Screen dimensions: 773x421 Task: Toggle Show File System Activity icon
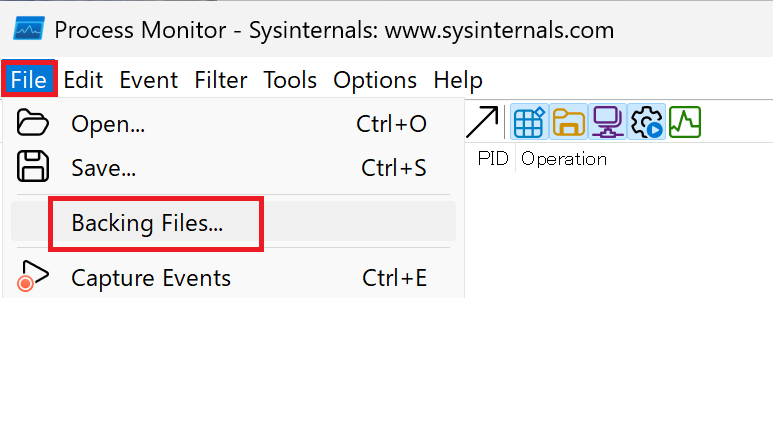point(568,122)
